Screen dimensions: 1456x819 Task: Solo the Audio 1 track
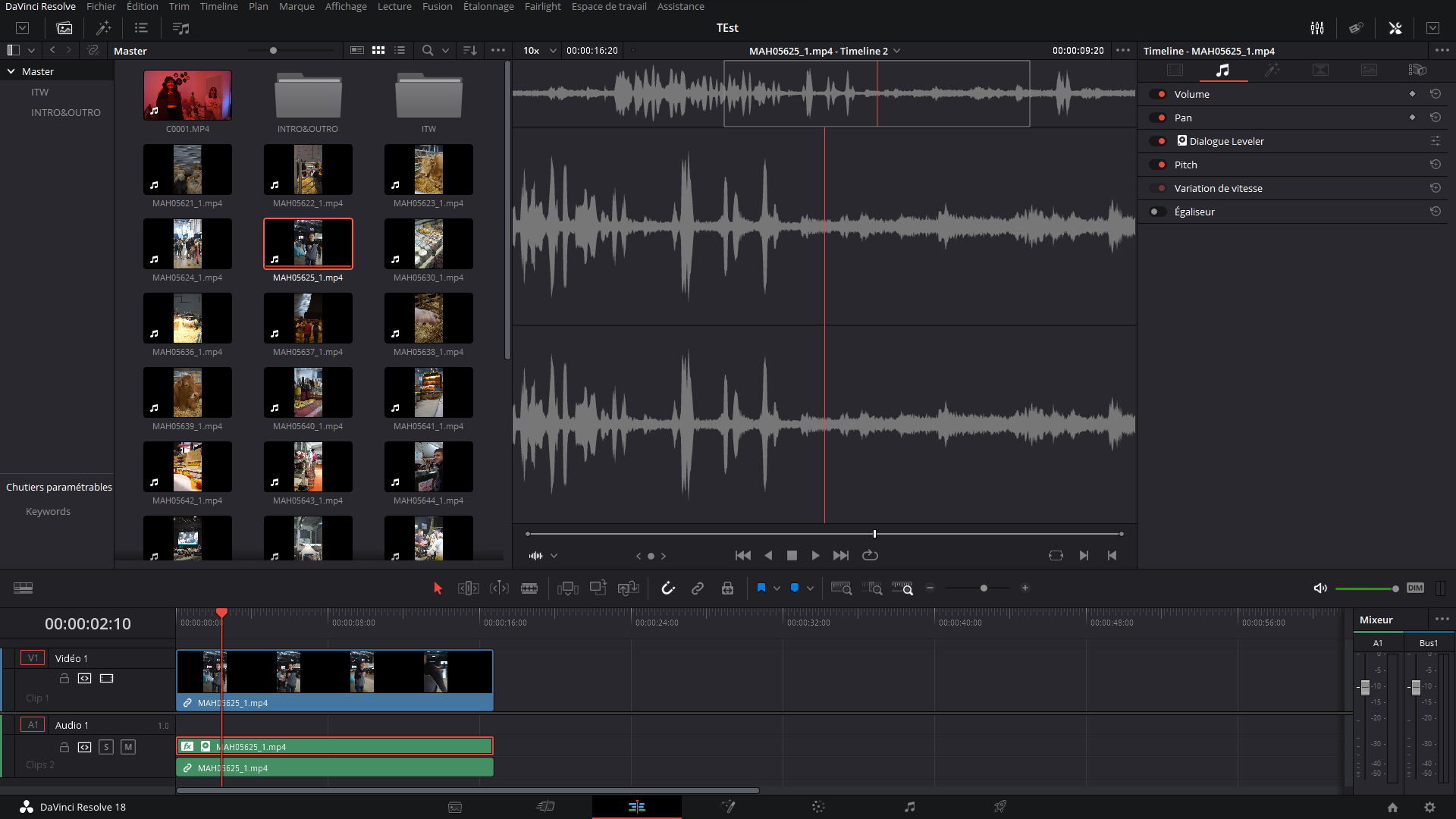[106, 748]
